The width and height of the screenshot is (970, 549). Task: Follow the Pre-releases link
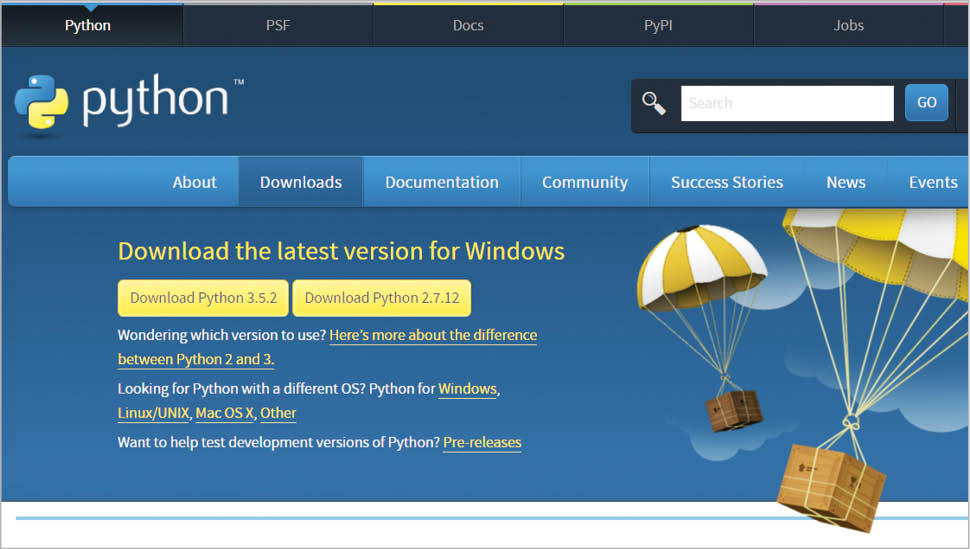(482, 442)
